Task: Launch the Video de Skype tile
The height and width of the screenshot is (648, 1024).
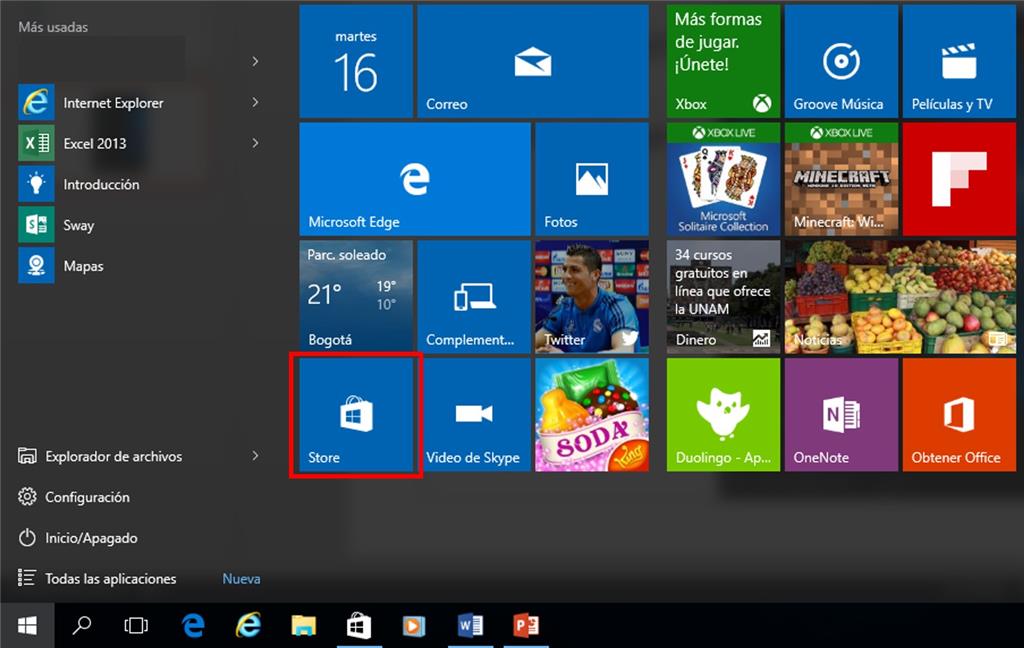Action: click(474, 415)
